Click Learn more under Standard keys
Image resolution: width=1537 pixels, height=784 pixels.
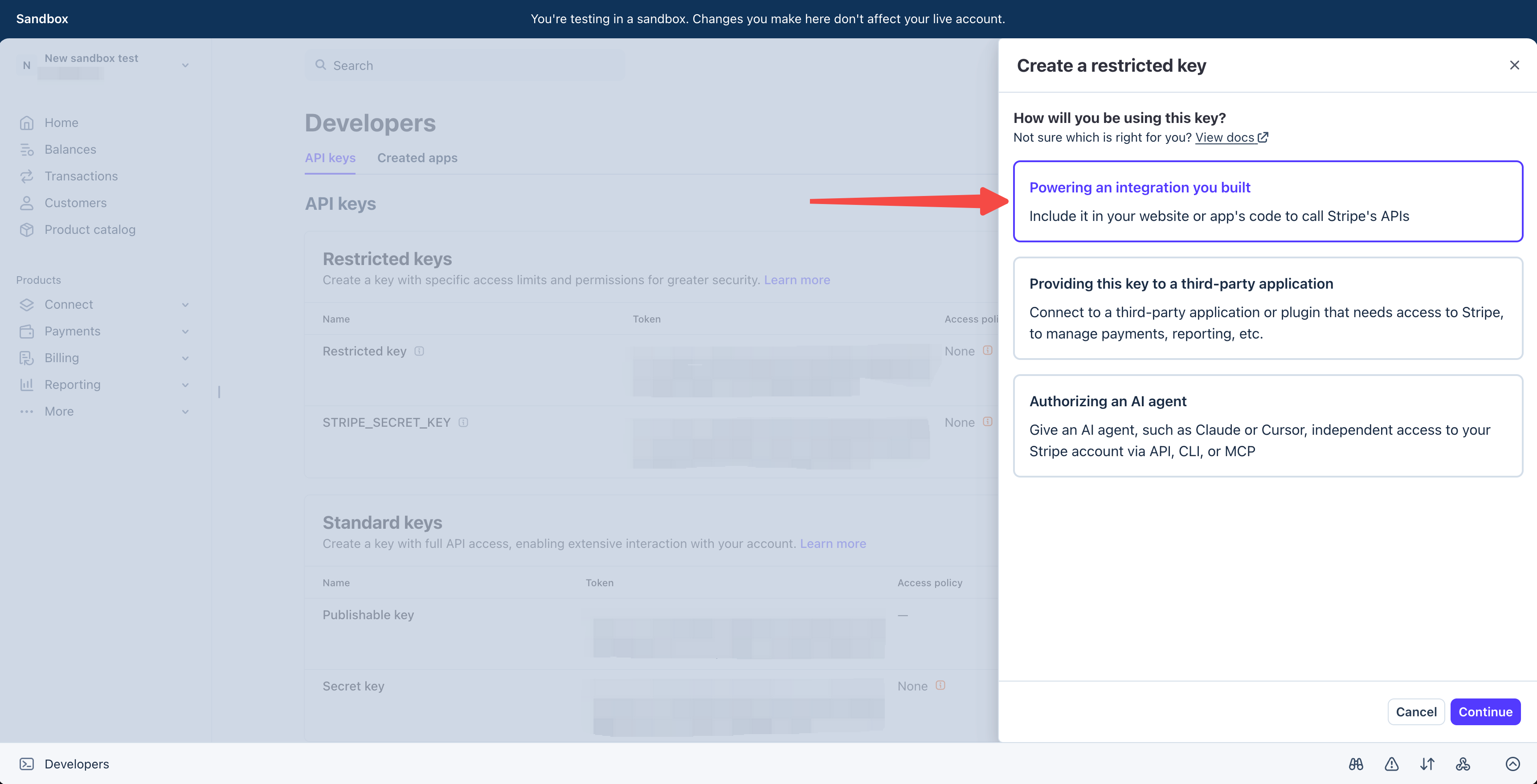tap(832, 543)
